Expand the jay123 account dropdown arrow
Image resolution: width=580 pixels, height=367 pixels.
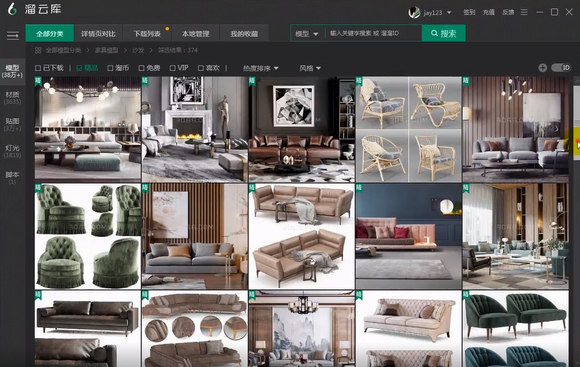point(449,13)
